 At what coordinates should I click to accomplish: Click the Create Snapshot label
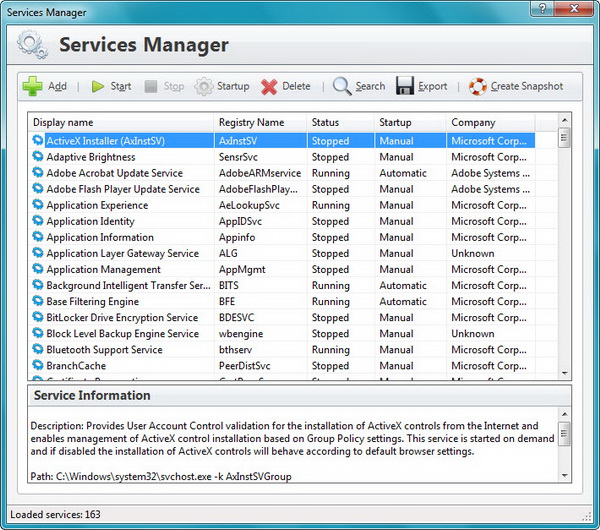pyautogui.click(x=527, y=86)
